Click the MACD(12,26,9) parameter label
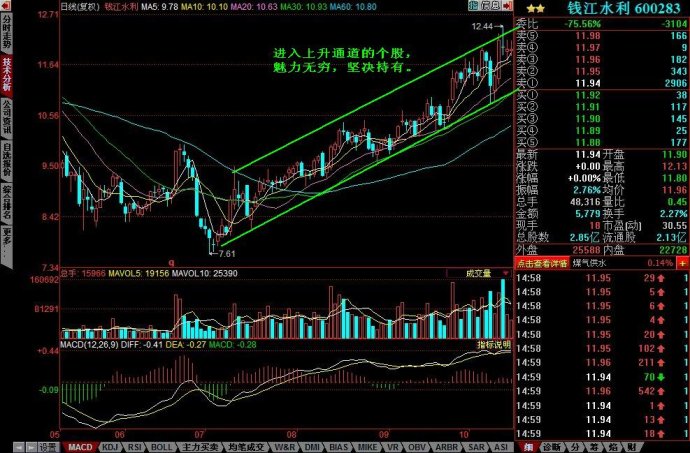690x453 pixels. [89, 344]
